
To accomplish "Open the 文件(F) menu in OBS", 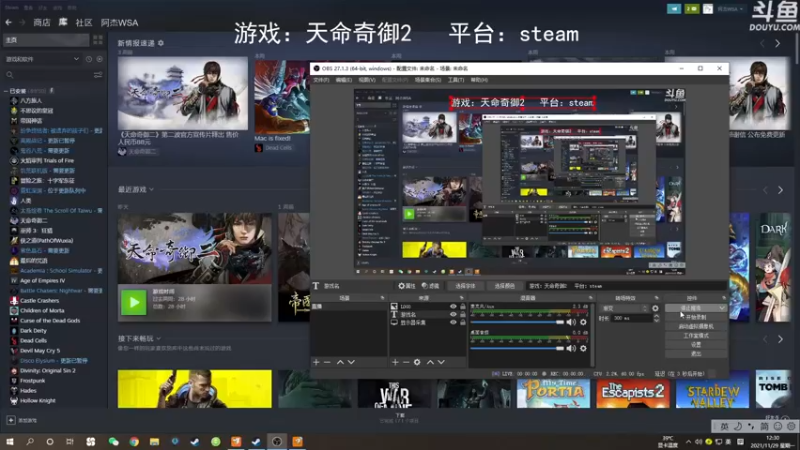I will [321, 80].
